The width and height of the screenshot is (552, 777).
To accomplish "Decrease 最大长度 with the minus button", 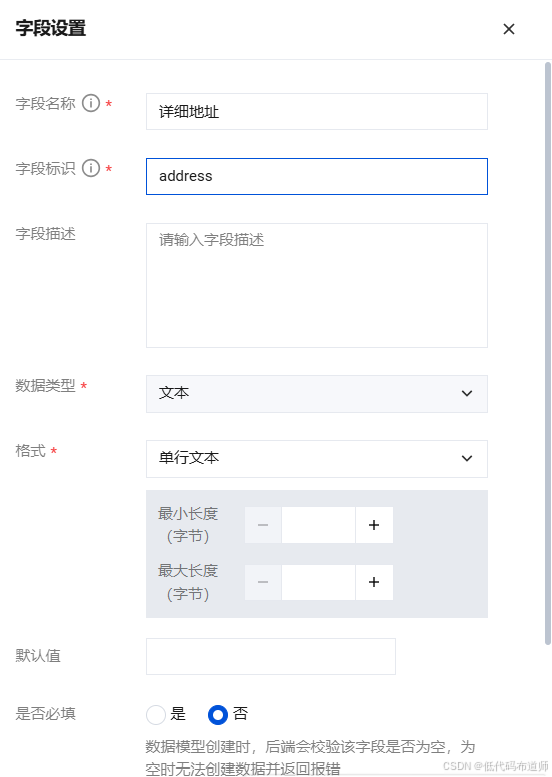I will 263,582.
